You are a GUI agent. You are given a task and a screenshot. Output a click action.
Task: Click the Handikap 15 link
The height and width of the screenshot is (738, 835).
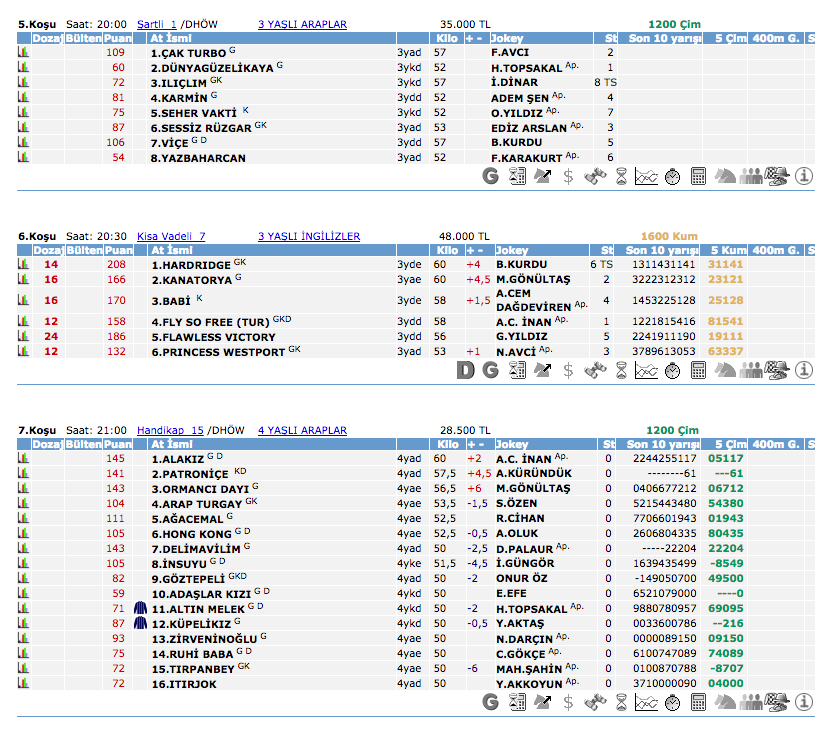(170, 430)
